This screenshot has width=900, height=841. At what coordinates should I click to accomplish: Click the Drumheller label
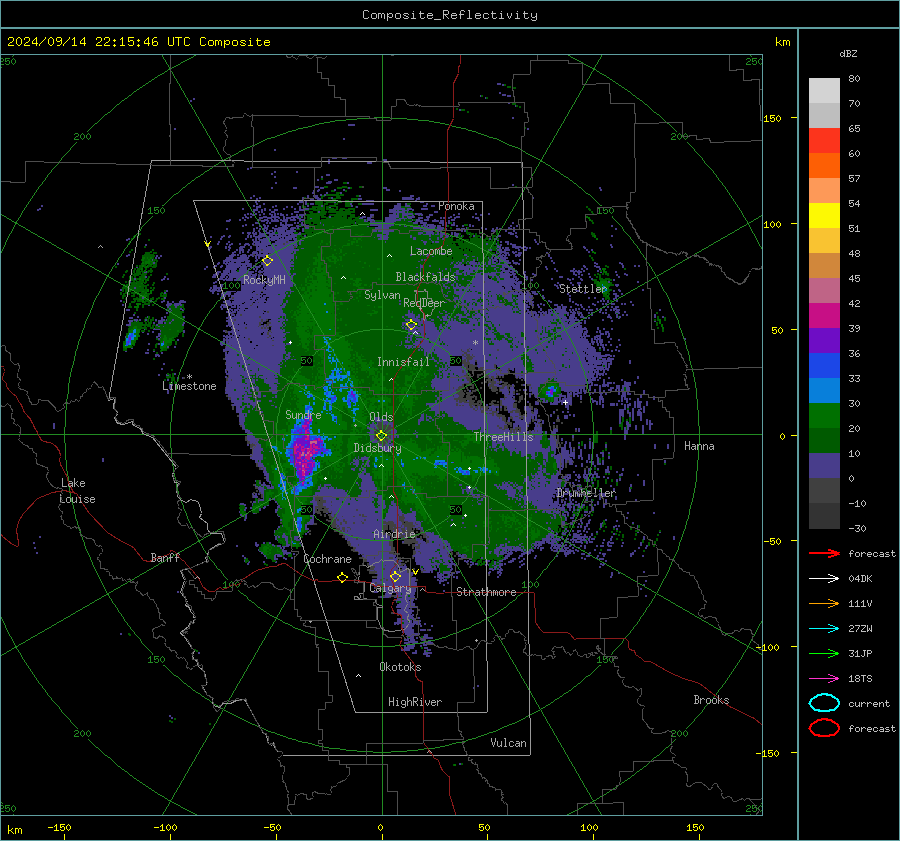coord(586,493)
